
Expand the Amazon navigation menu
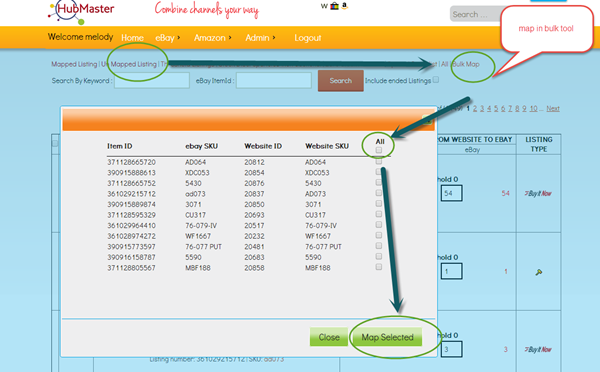pos(213,38)
